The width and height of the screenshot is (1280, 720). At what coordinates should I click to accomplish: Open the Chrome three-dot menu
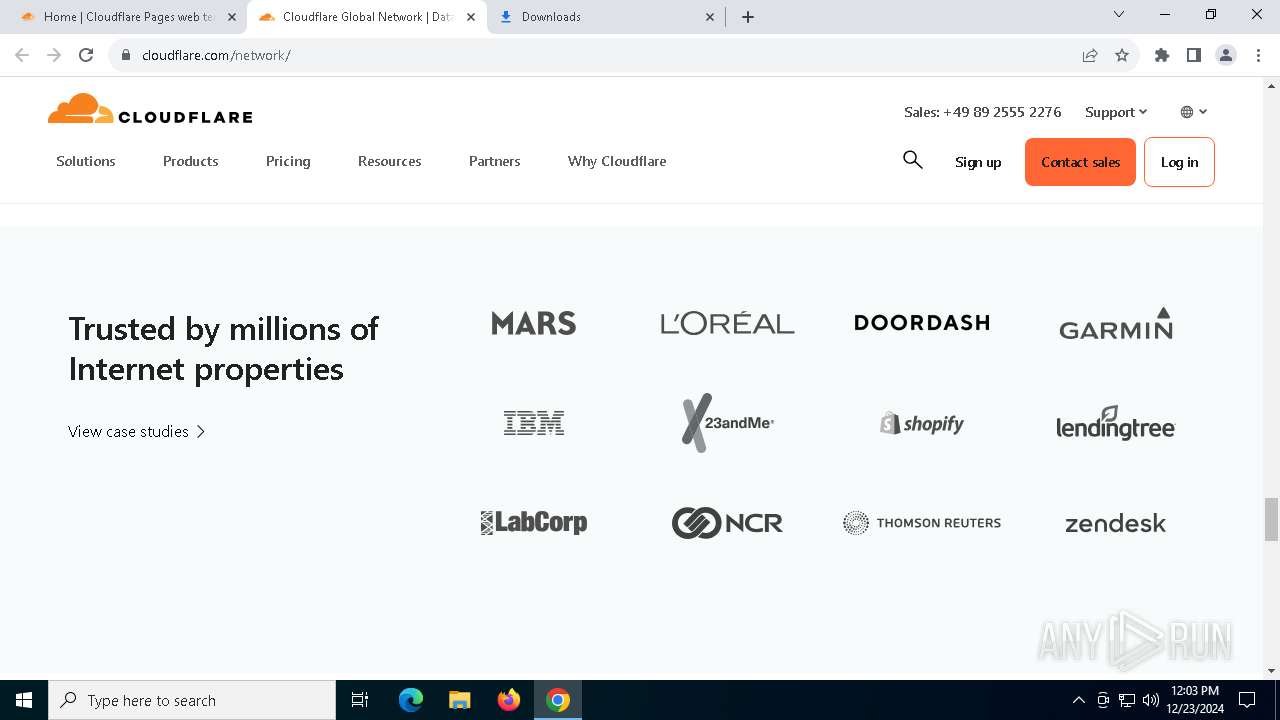point(1258,55)
